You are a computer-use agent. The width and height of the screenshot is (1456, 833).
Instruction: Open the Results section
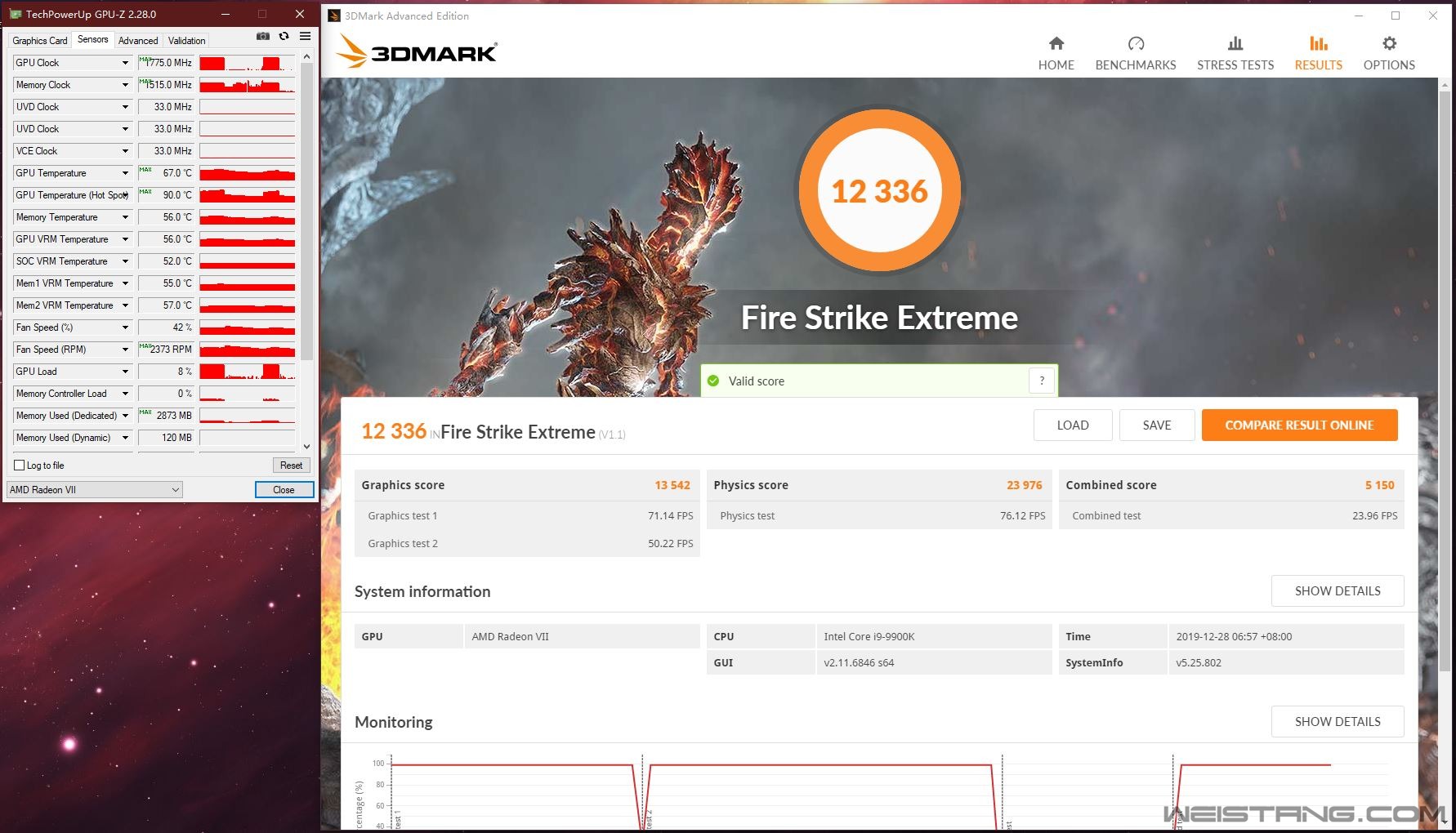(x=1318, y=54)
